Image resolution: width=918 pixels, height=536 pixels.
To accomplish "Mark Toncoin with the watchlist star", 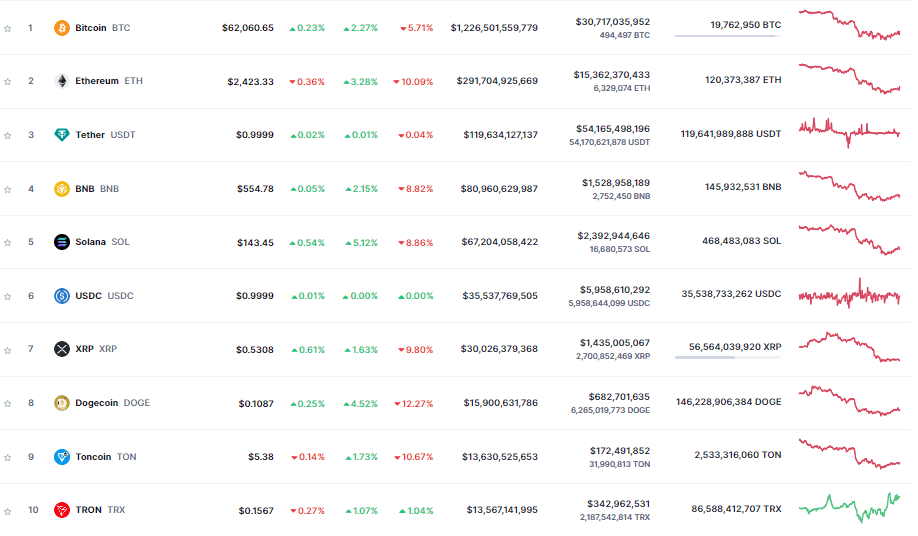I will tap(8, 457).
